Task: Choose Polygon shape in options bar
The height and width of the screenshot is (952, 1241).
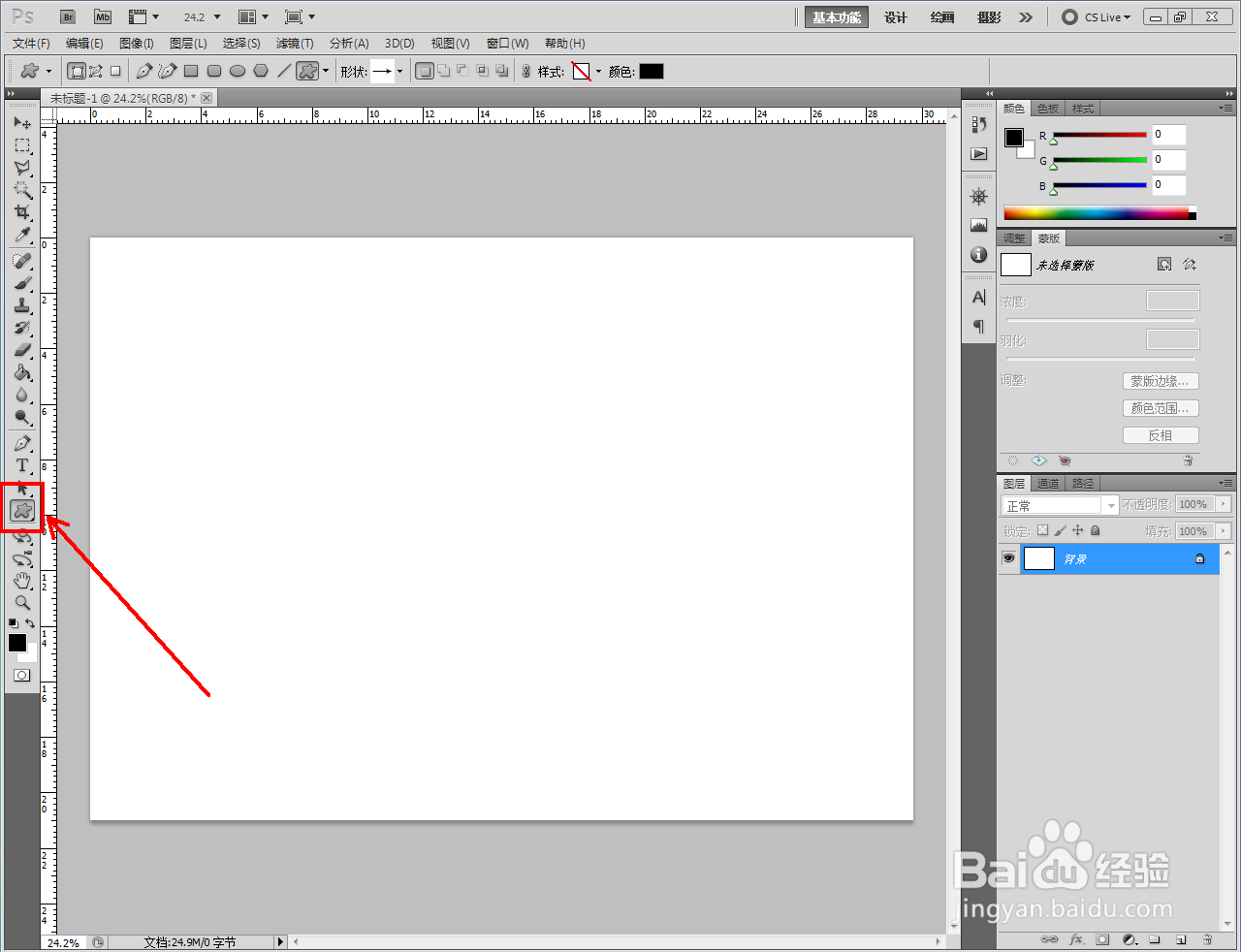Action: (261, 71)
